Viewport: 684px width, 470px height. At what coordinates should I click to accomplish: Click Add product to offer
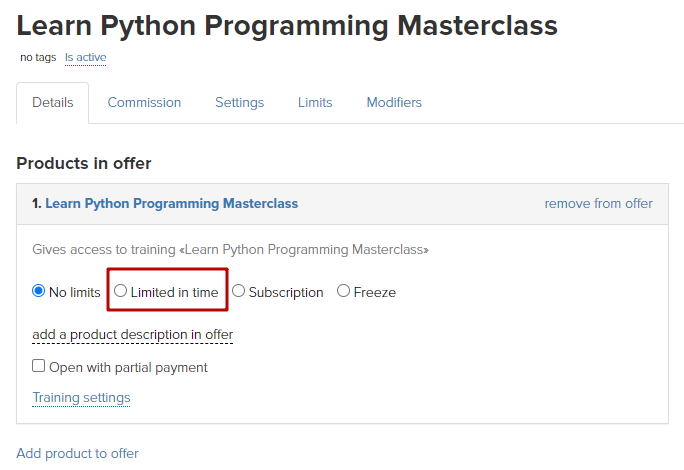pyautogui.click(x=77, y=453)
